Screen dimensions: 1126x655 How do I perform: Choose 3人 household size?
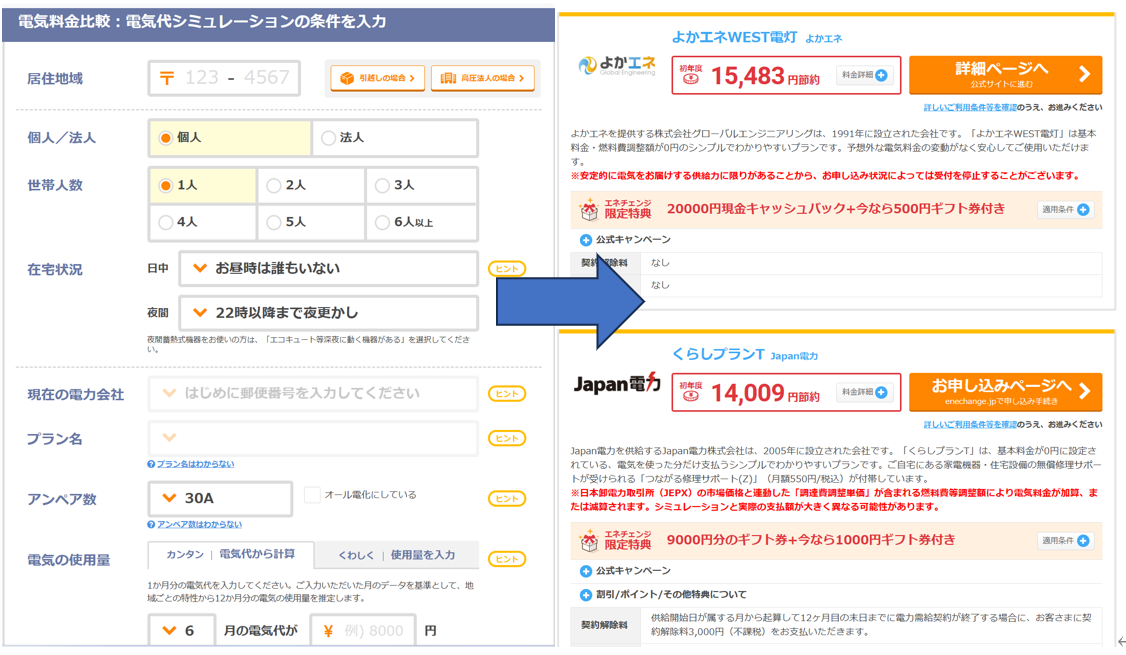click(x=382, y=185)
